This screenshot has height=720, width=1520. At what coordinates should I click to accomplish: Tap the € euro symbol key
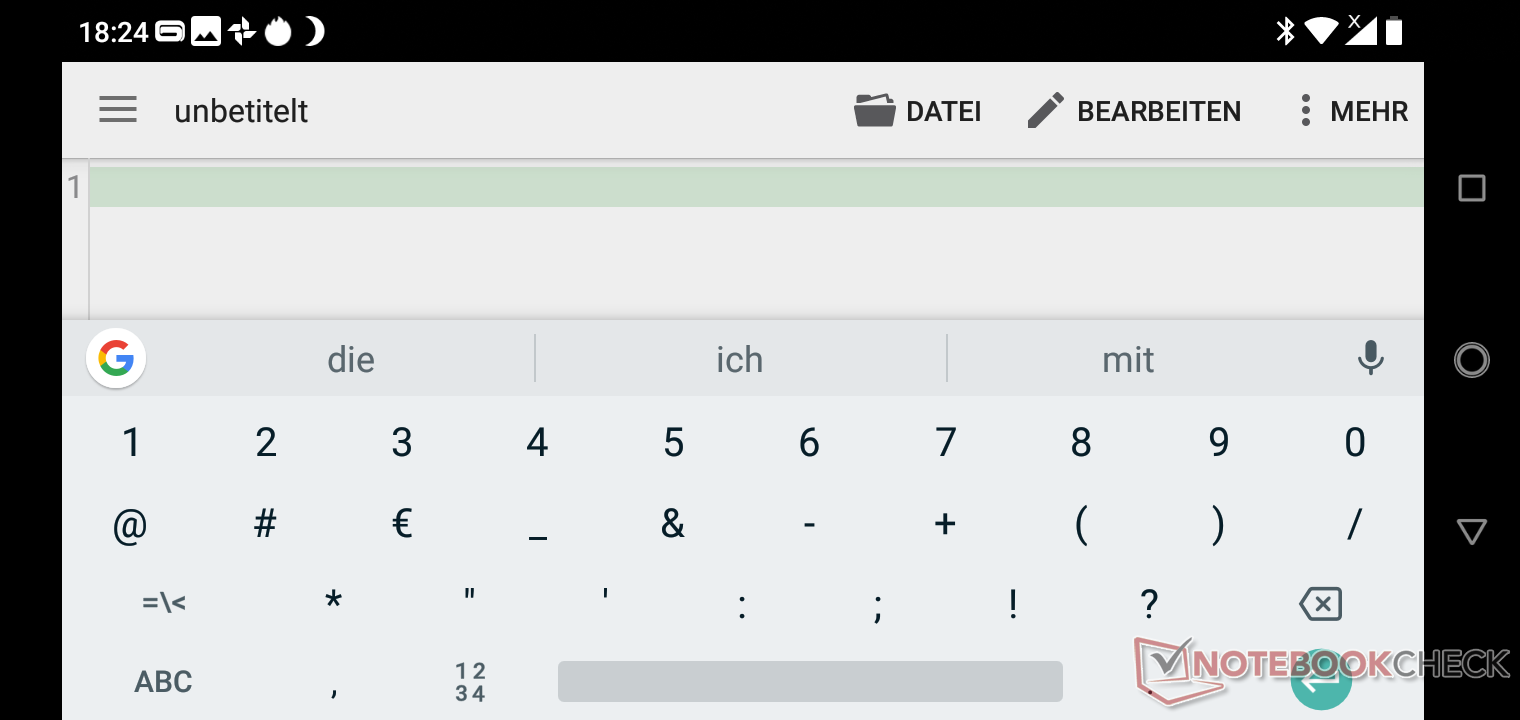[402, 523]
